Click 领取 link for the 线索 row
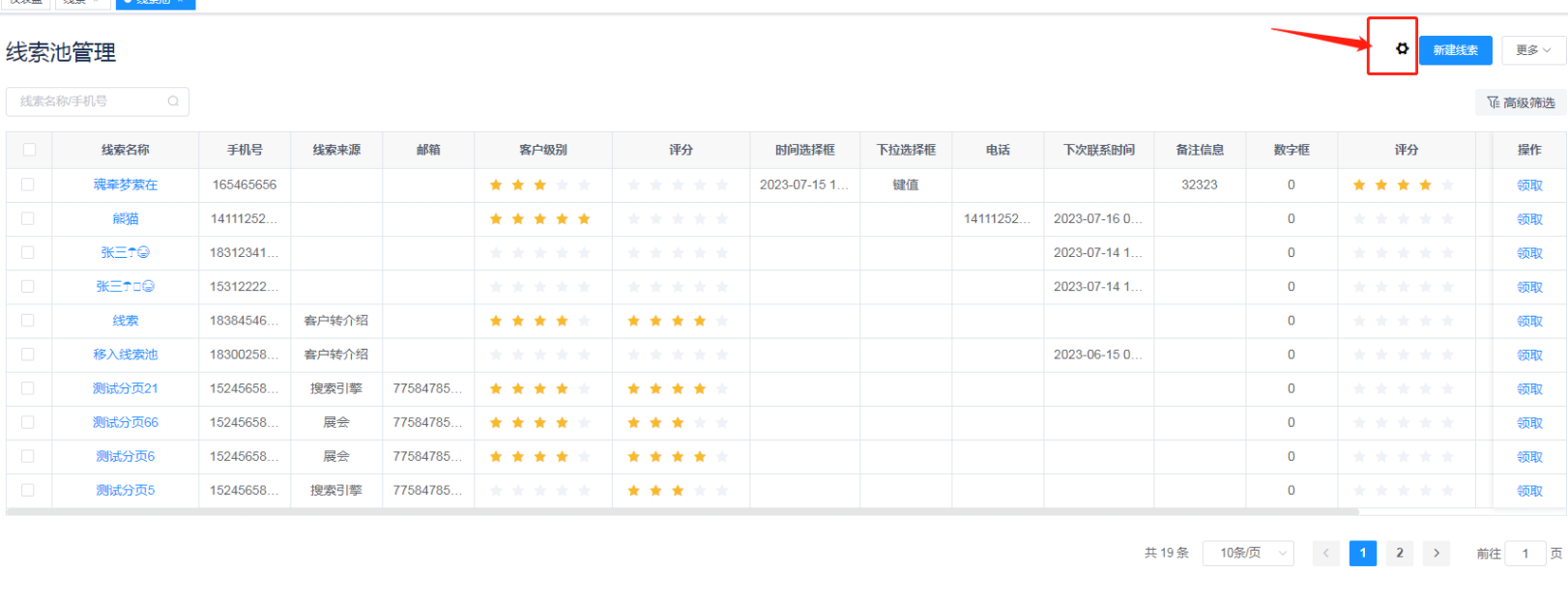The image size is (1568, 597). coord(1529,321)
